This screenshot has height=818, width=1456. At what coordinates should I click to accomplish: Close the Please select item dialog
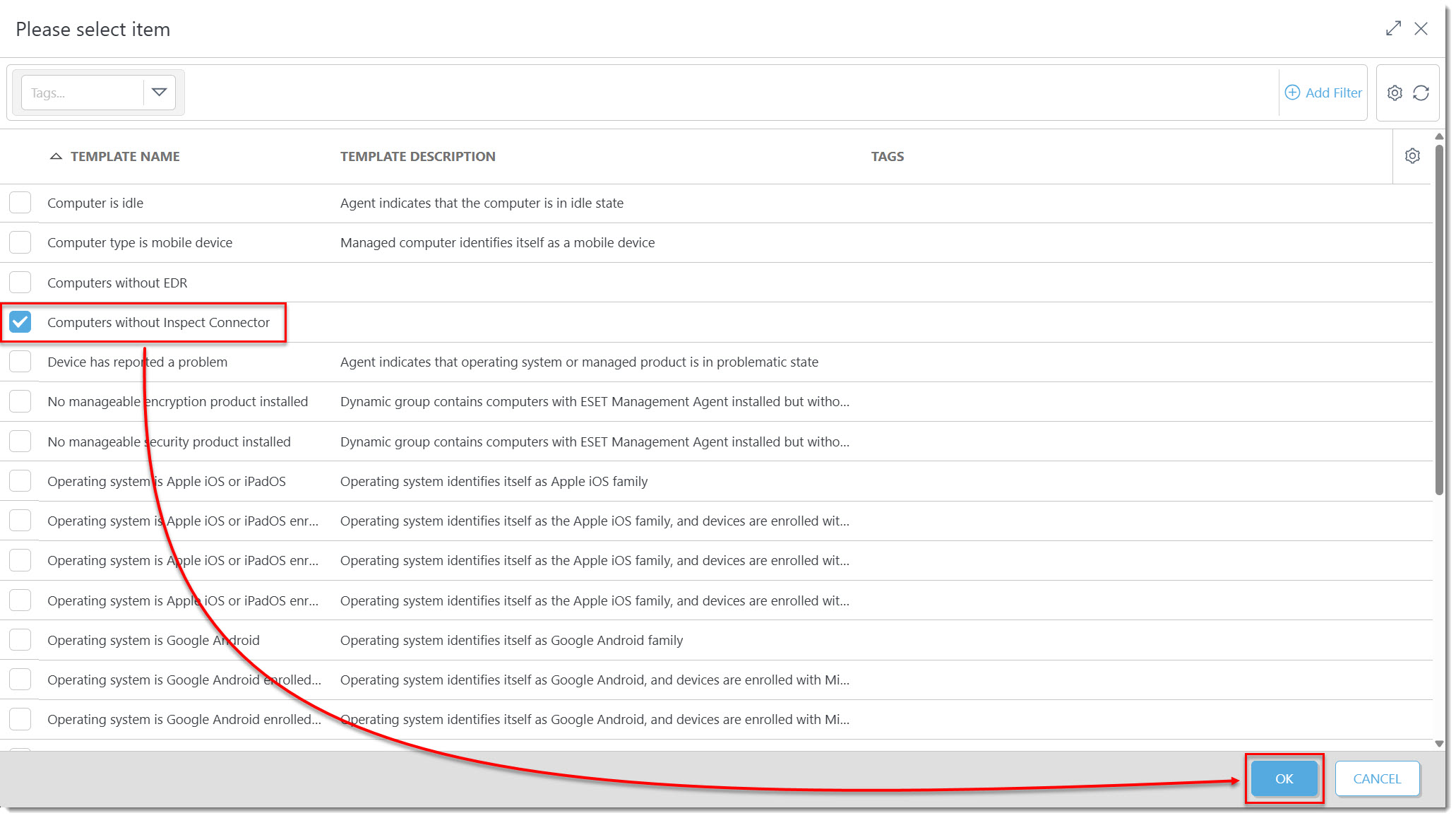(x=1421, y=28)
